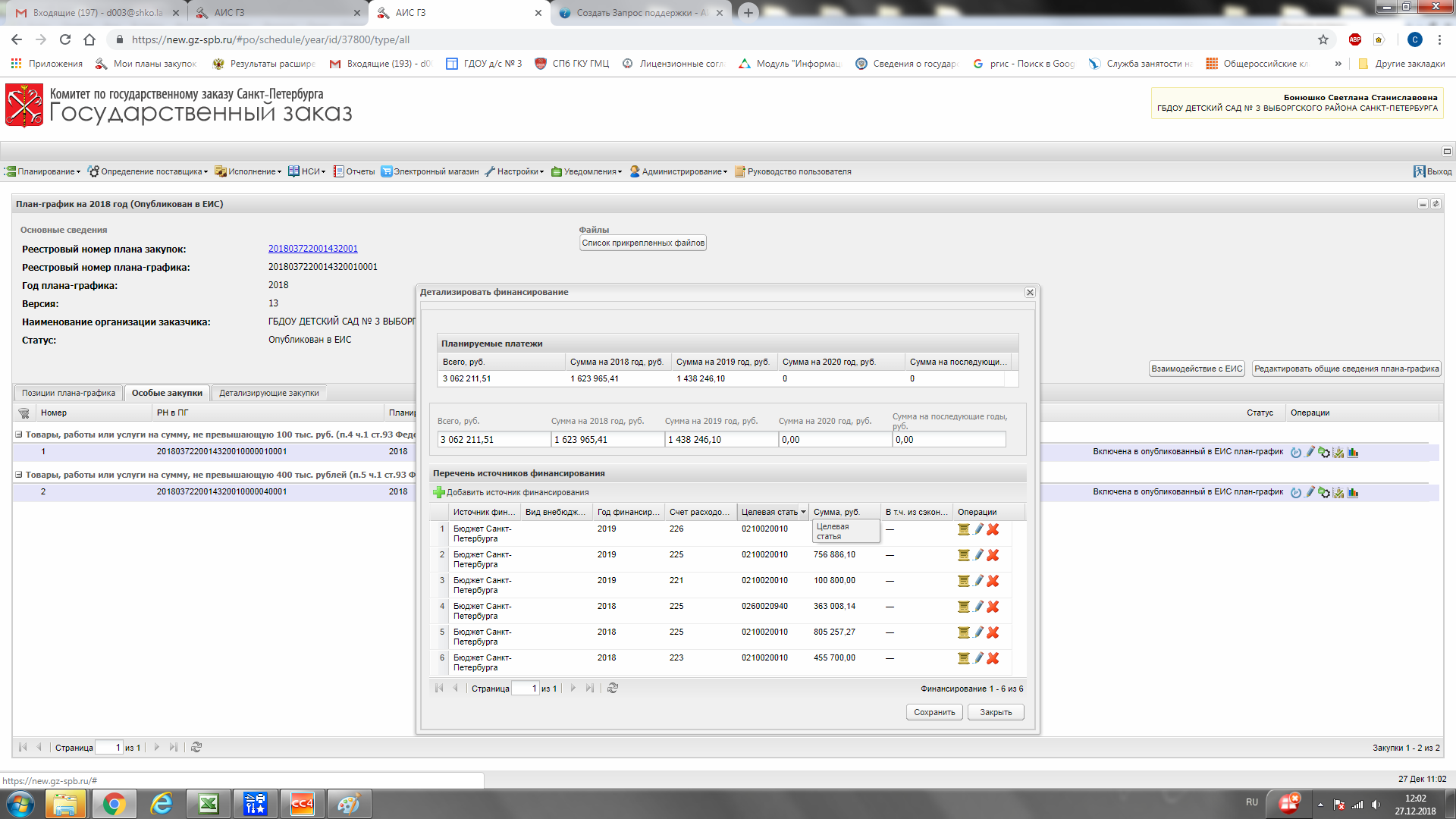The height and width of the screenshot is (819, 1456).
Task: Open plan registry number link 201803722001432001
Action: [x=313, y=249]
